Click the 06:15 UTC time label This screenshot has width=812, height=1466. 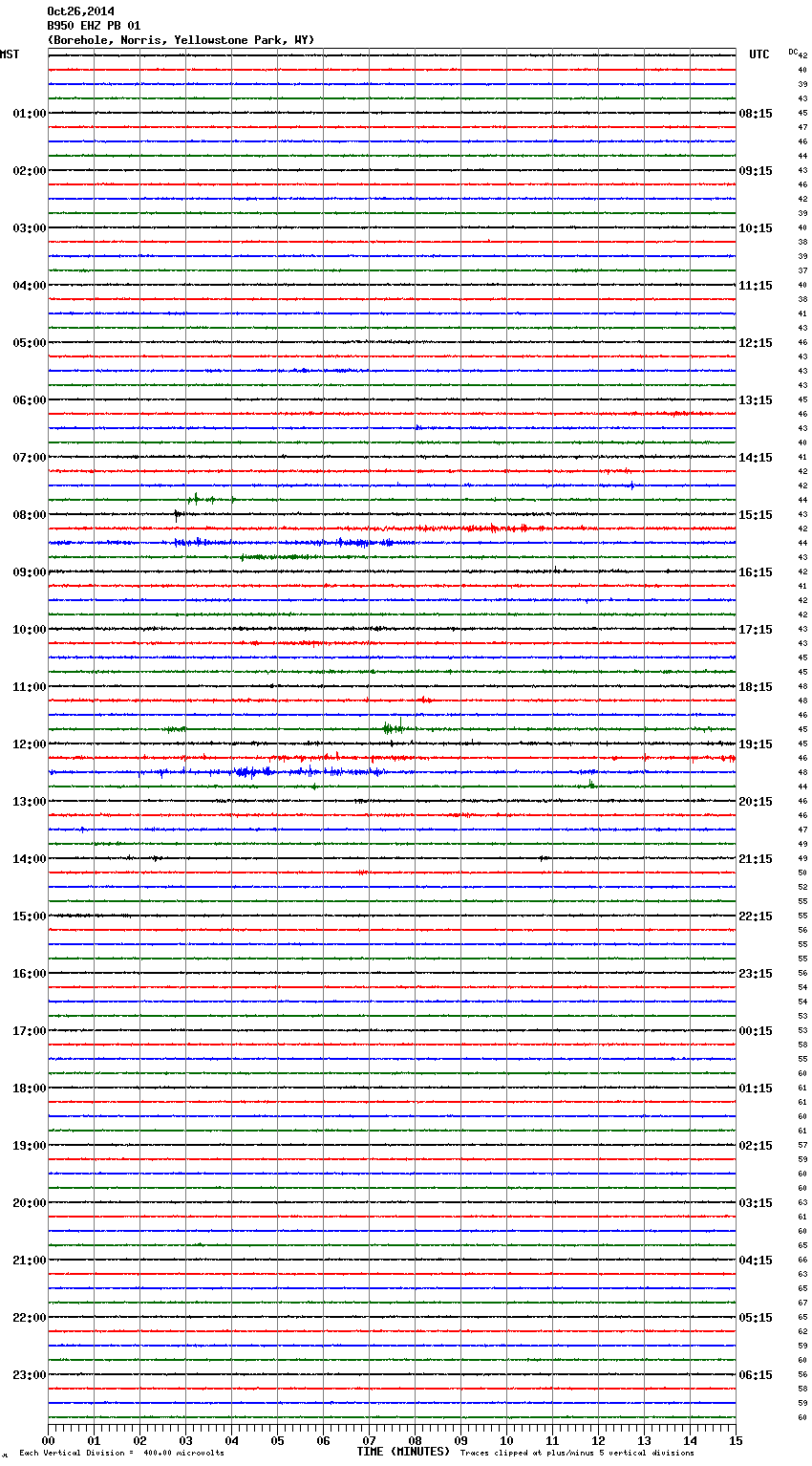tap(756, 1375)
